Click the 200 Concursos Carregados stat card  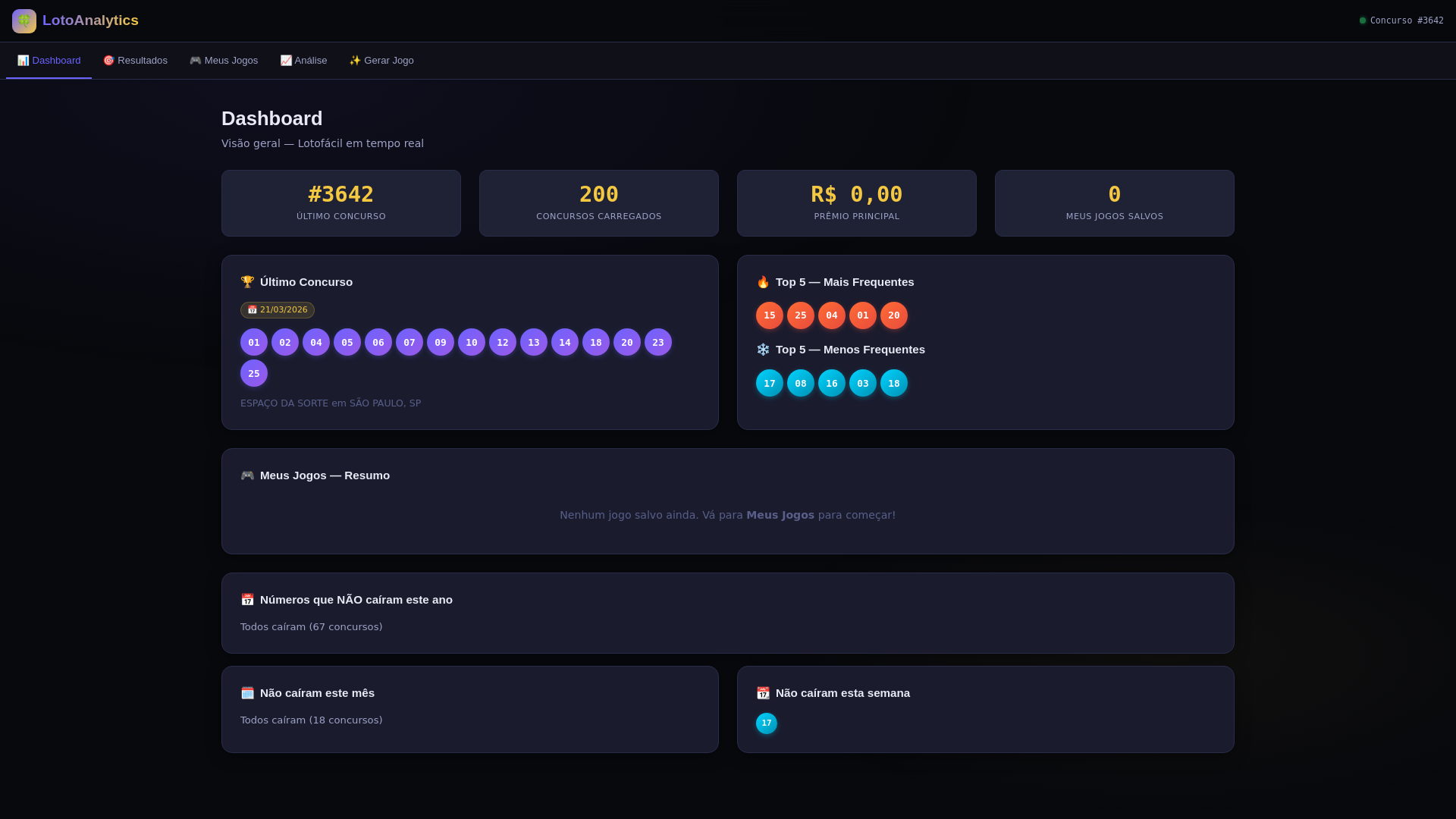click(x=599, y=203)
